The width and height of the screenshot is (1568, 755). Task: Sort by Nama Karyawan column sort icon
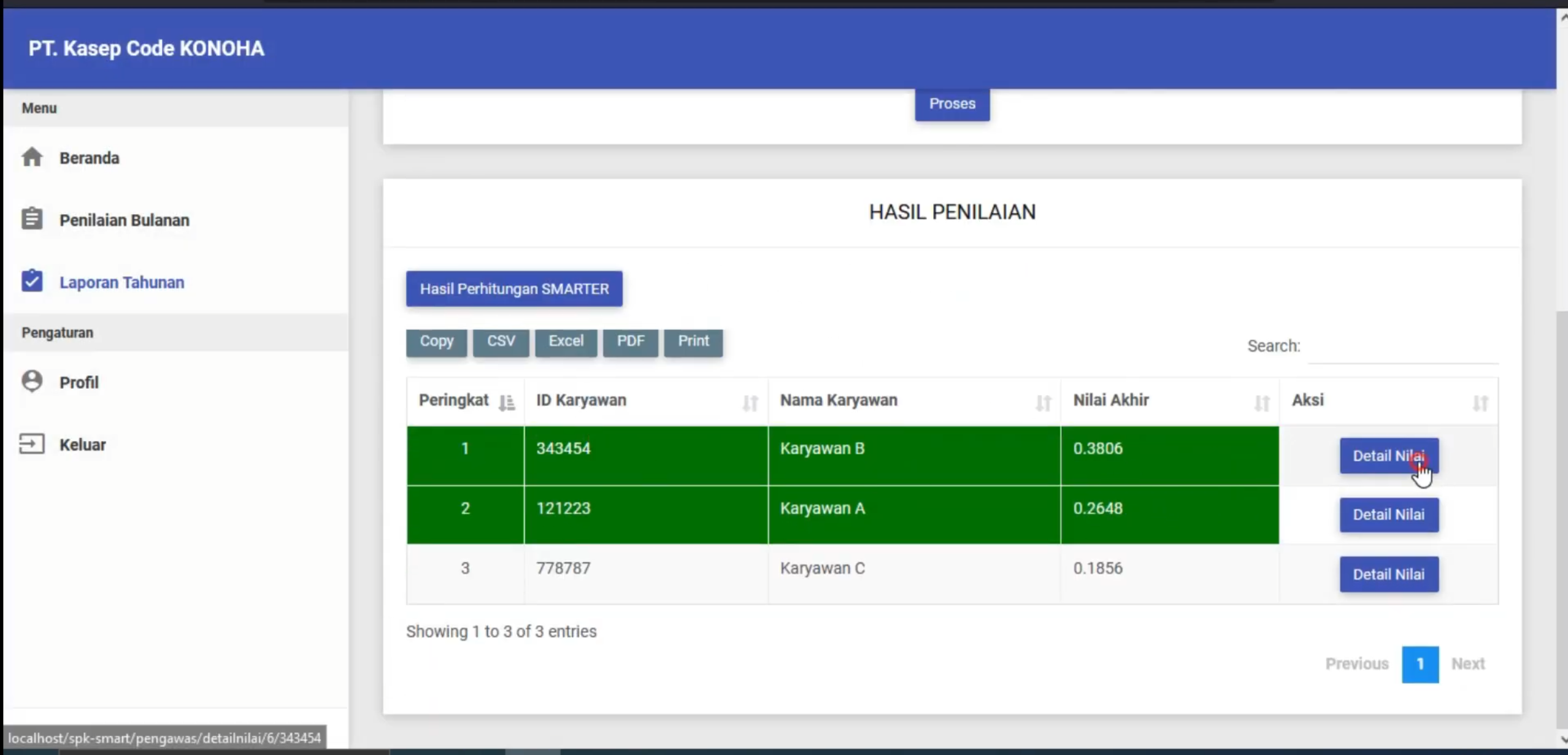pos(1043,403)
